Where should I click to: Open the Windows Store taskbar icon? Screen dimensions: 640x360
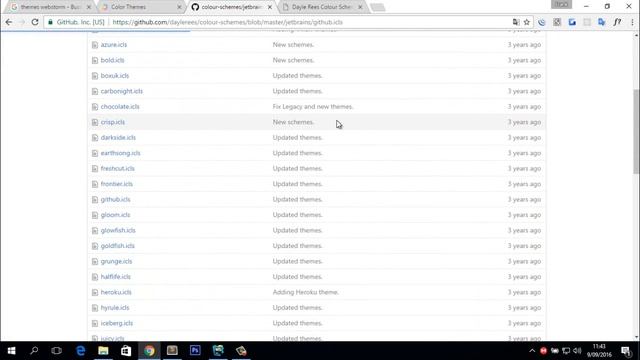[x=126, y=351]
